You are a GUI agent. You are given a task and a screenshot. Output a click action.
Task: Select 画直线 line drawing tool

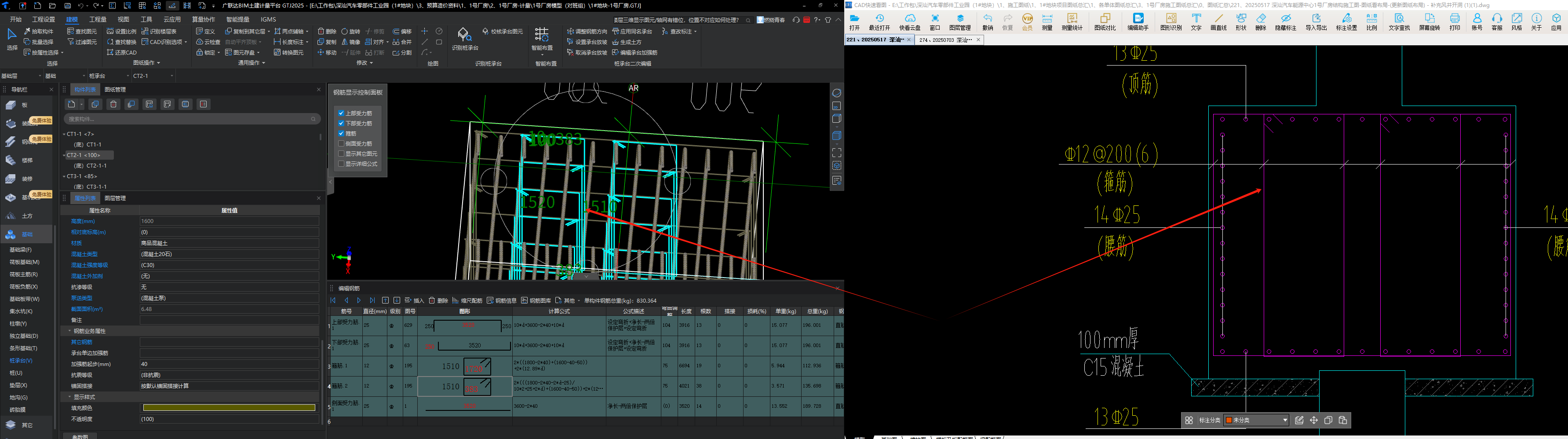point(1218,22)
